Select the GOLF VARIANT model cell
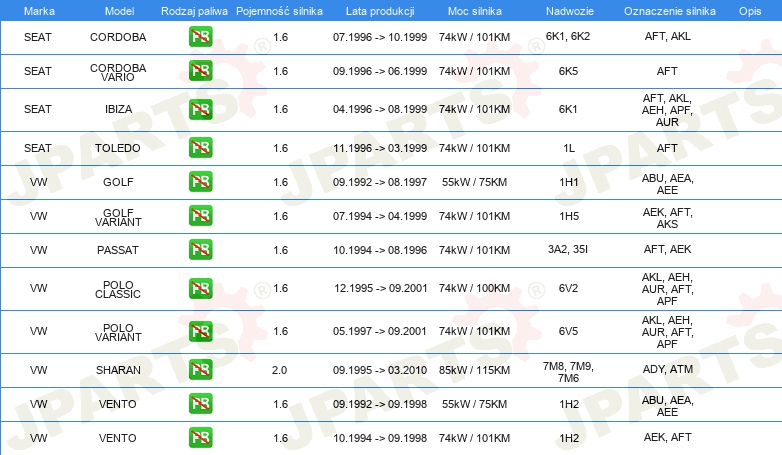782x455 pixels. coord(118,218)
